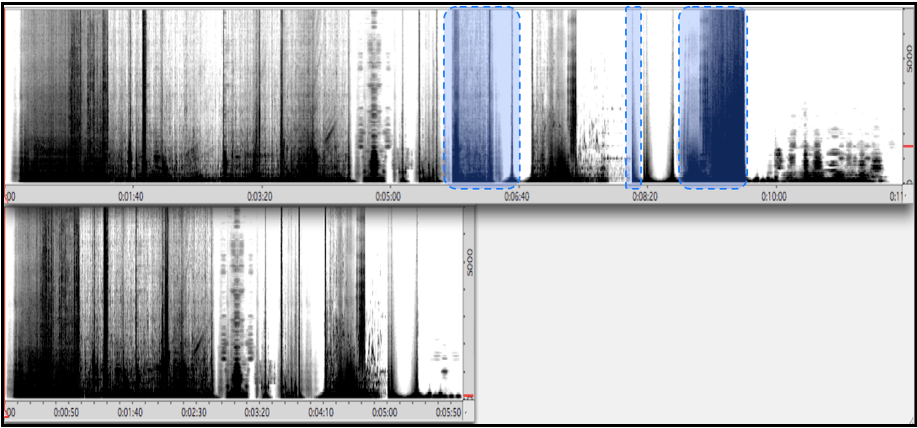917x428 pixels.
Task: Click the 0:03:20 mark on bottom timeline
Action: (x=258, y=411)
